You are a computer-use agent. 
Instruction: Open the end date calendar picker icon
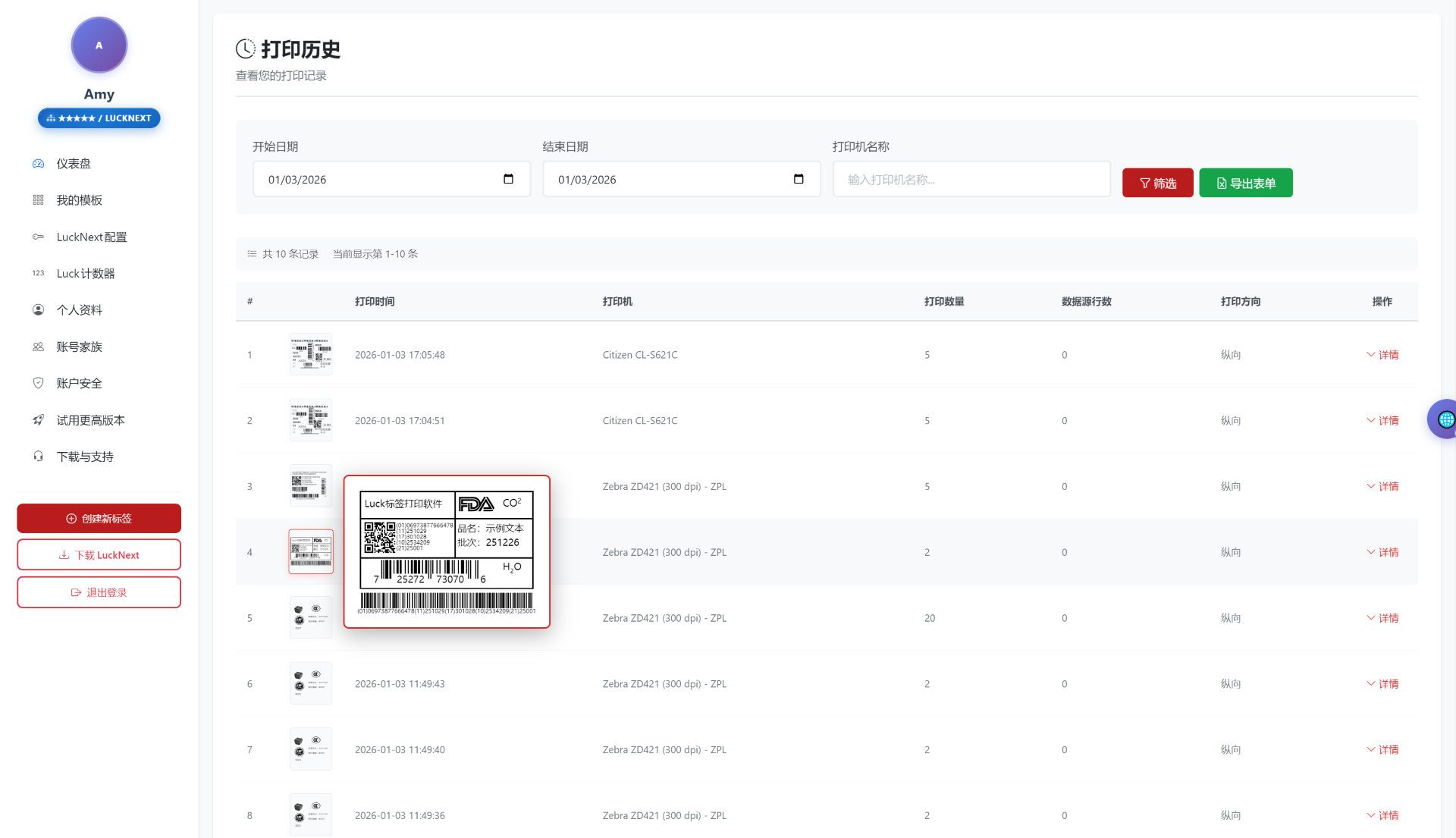[x=799, y=180]
